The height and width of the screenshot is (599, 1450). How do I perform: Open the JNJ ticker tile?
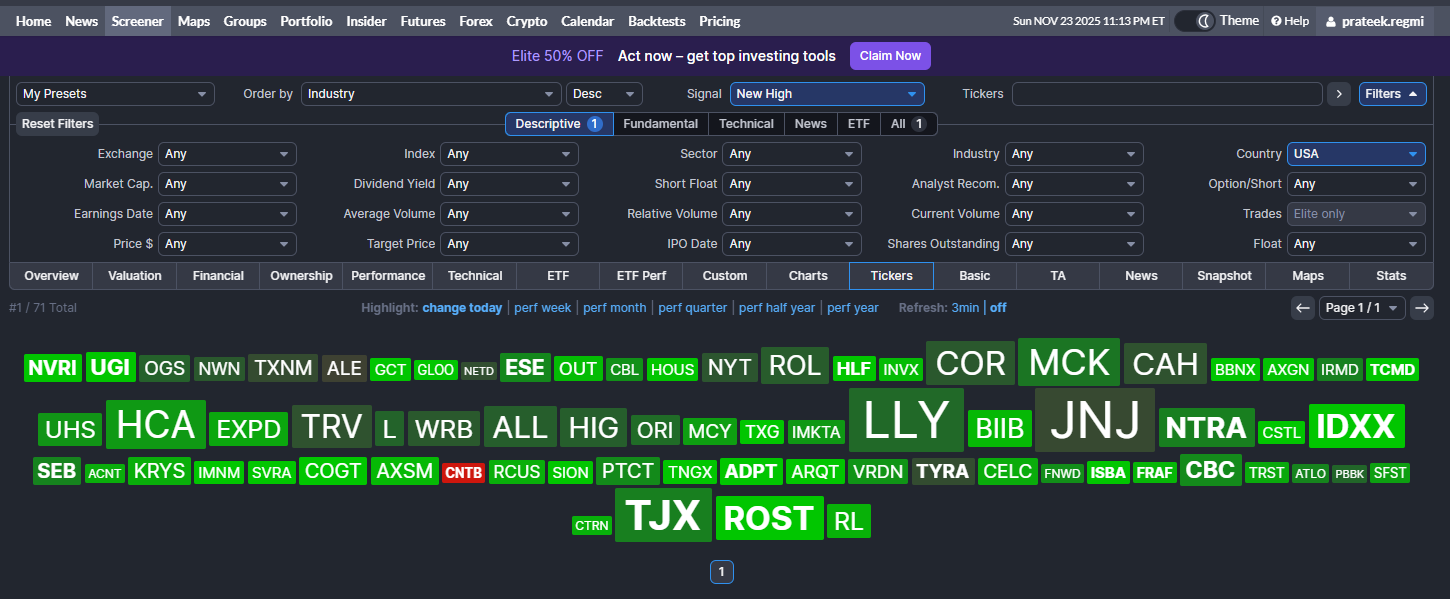tap(1095, 420)
